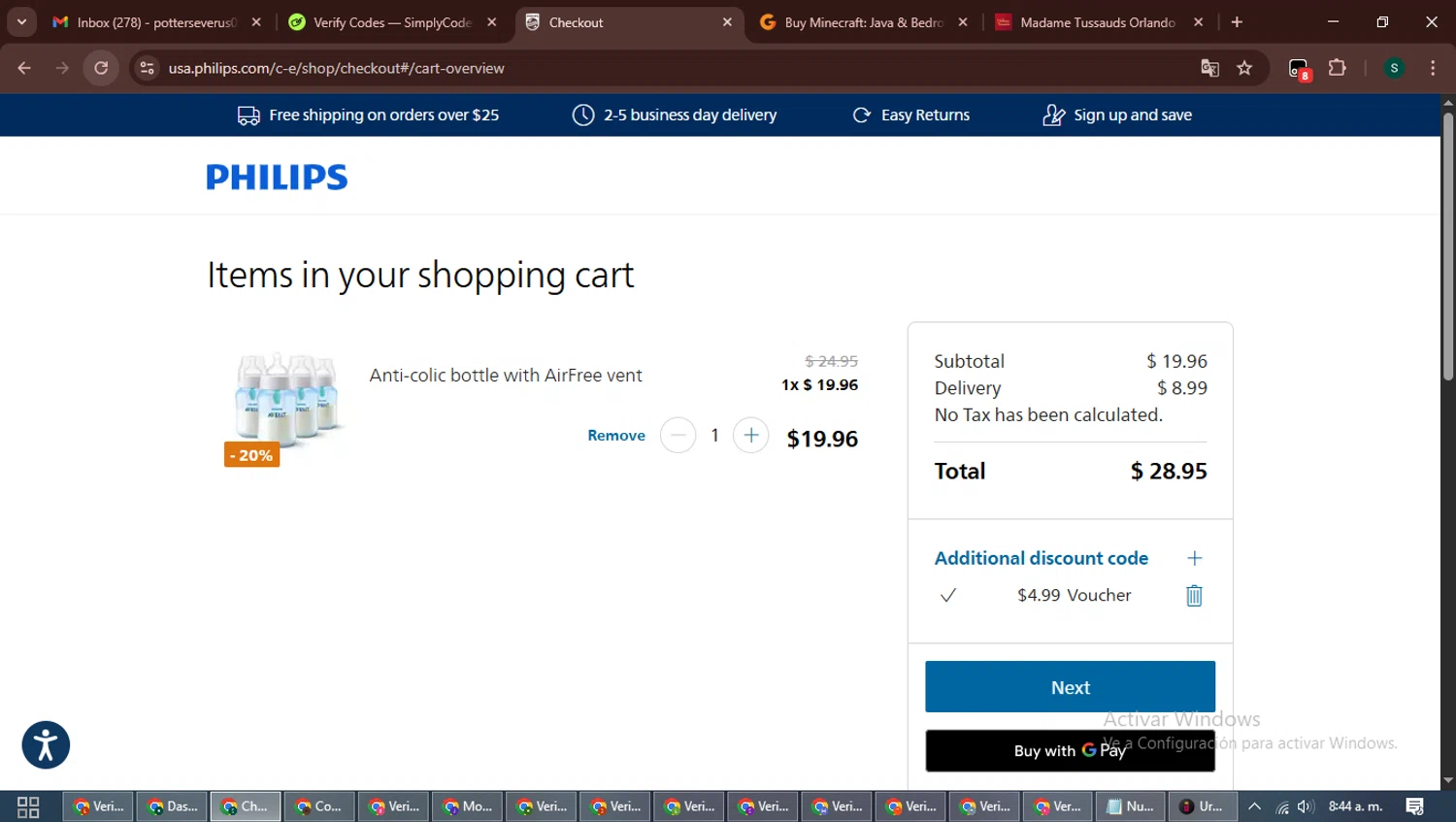Switch to Verify Codes SimplyCodes tab
The height and width of the screenshot is (822, 1456).
(x=391, y=22)
